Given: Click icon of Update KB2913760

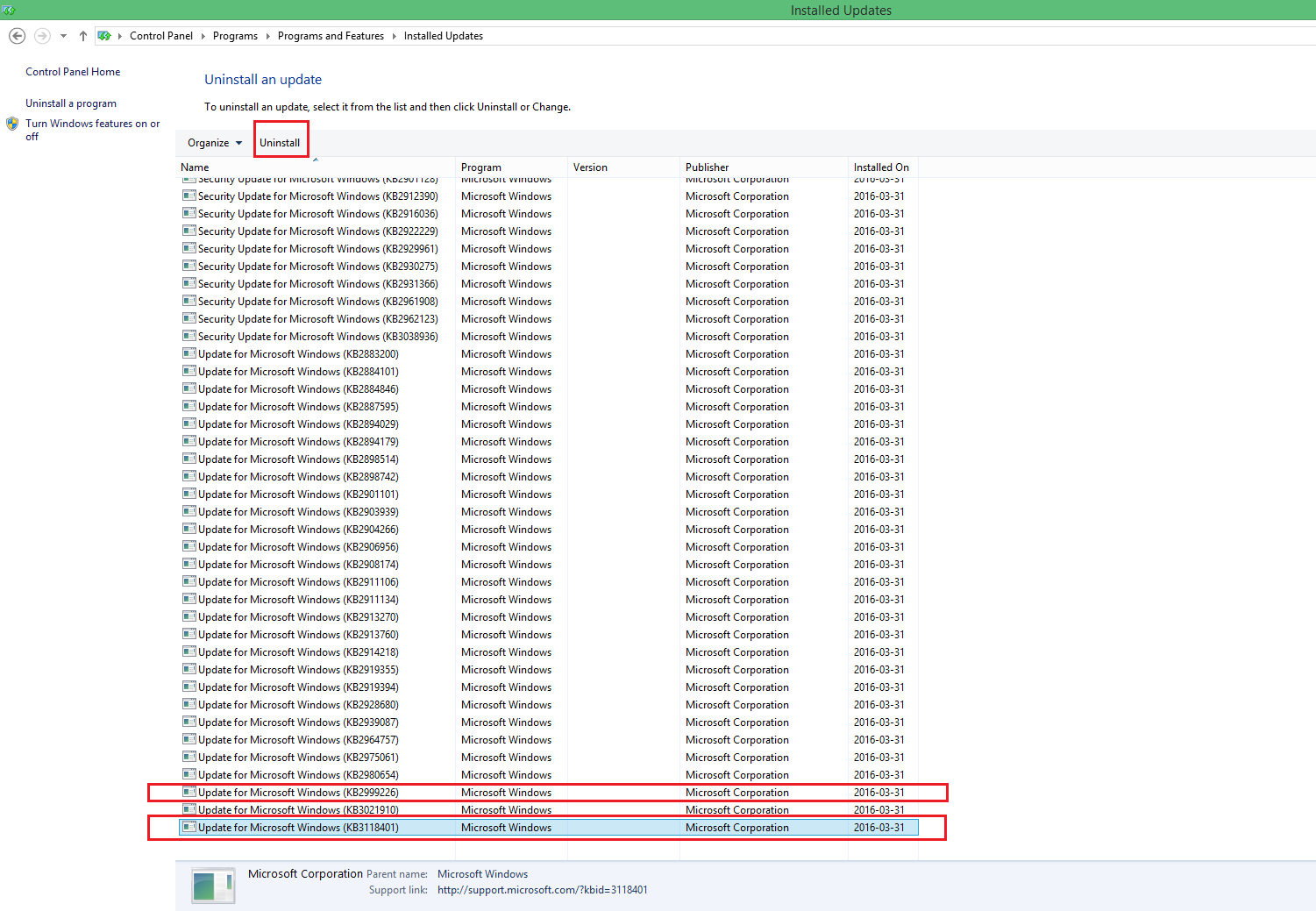Looking at the screenshot, I should (x=189, y=634).
